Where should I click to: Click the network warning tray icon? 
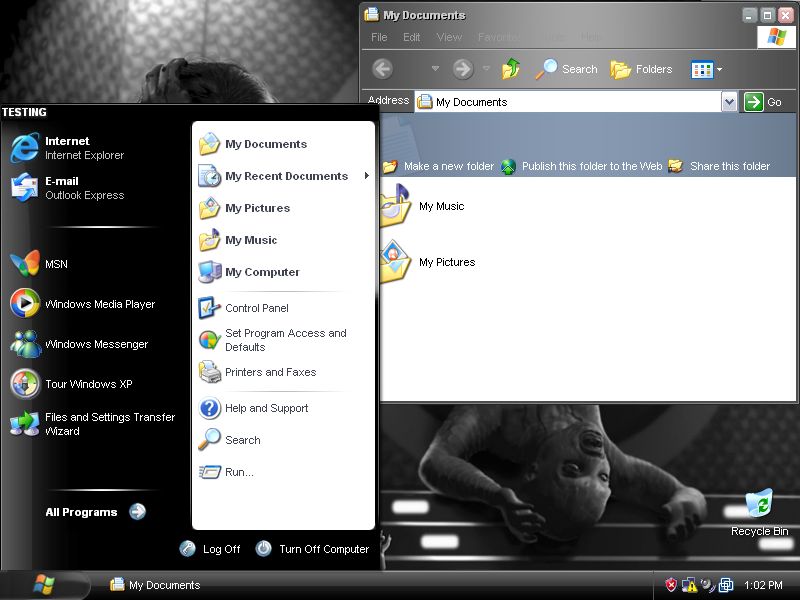689,585
